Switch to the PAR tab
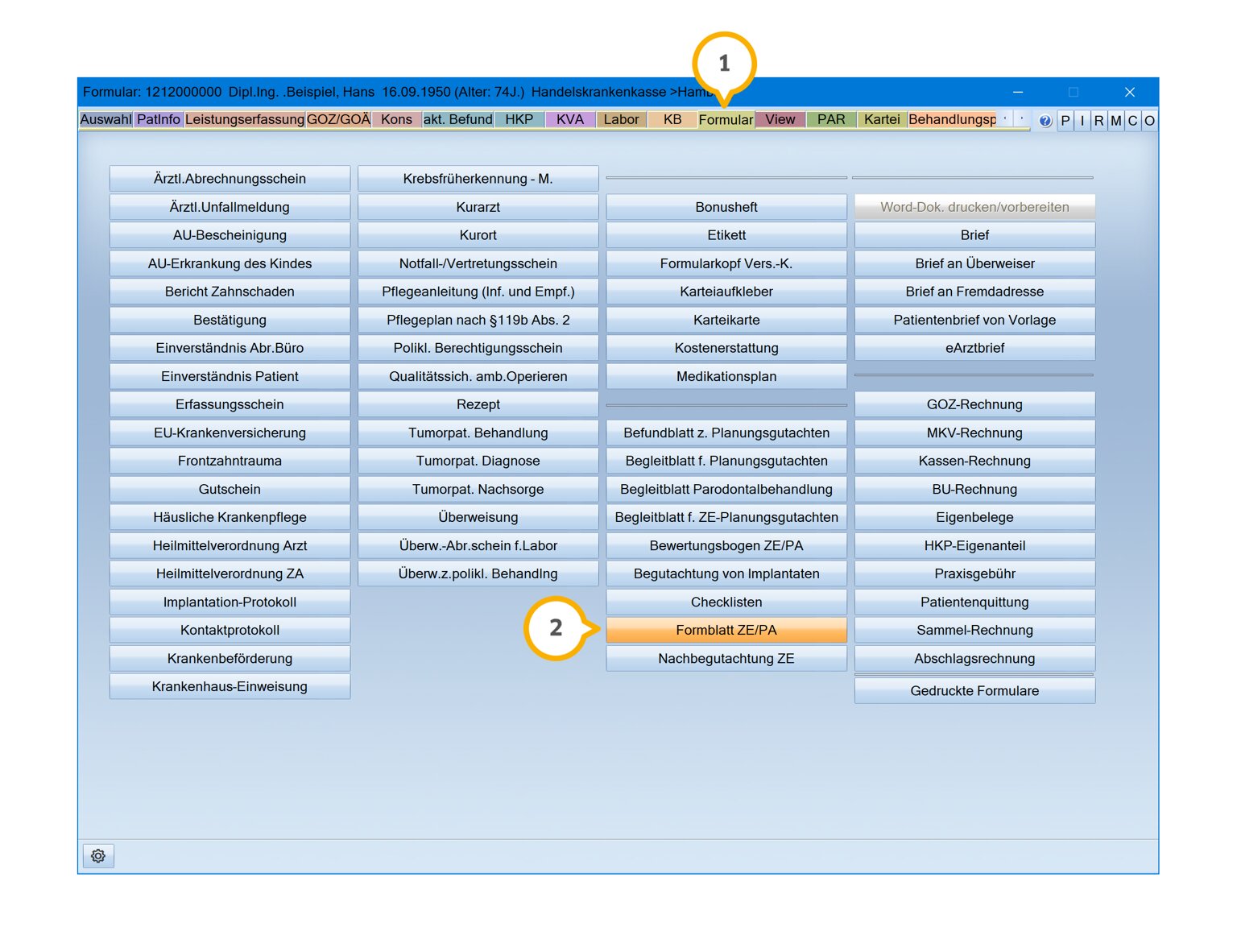This screenshot has height=952, width=1237. point(831,119)
